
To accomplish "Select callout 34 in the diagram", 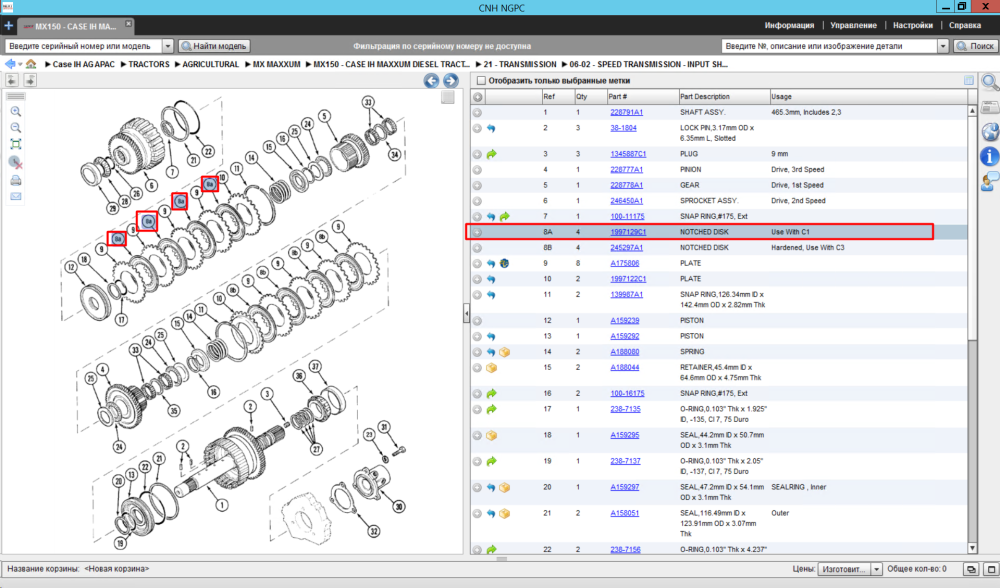I will tap(395, 154).
